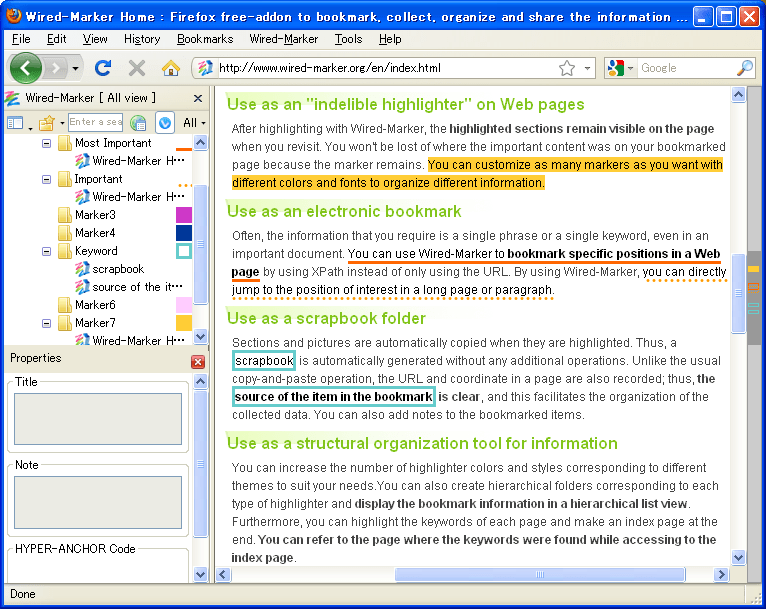Viewport: 766px width, 609px height.
Task: Open the search engine chooser dropdown arrow
Action: [x=630, y=68]
